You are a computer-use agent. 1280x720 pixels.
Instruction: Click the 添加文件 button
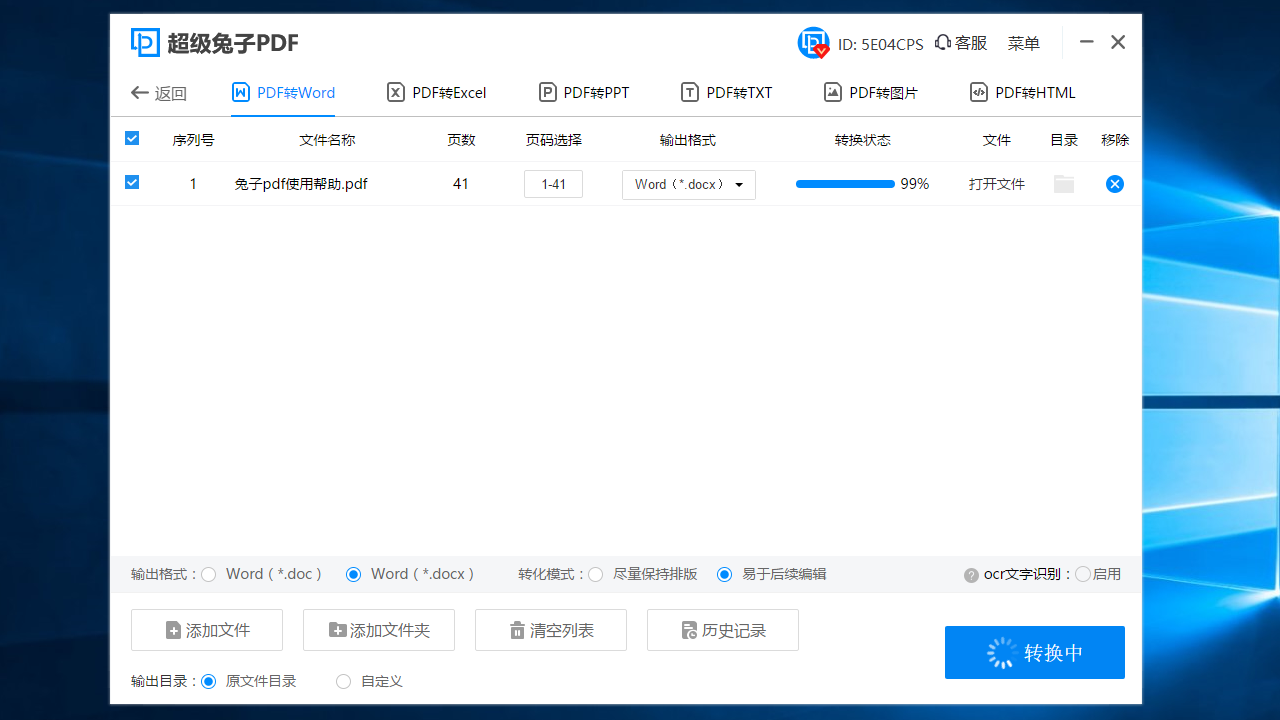click(207, 630)
